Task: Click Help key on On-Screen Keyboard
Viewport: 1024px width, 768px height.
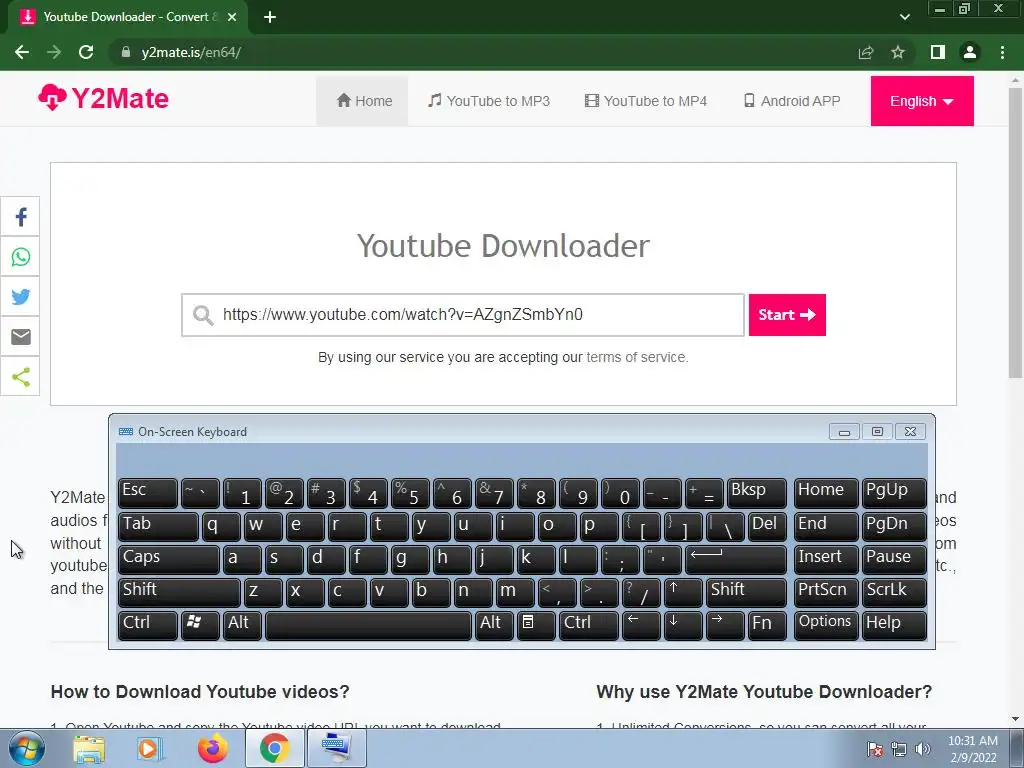Action: pos(893,624)
